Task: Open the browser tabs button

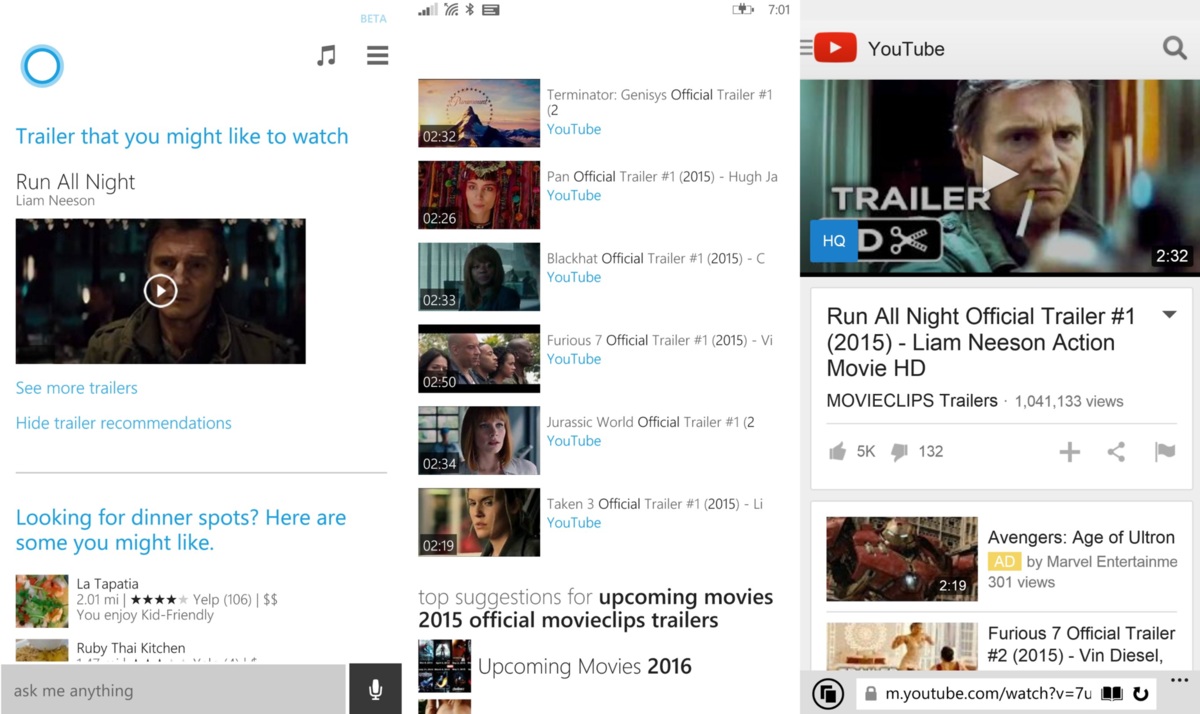Action: (828, 693)
